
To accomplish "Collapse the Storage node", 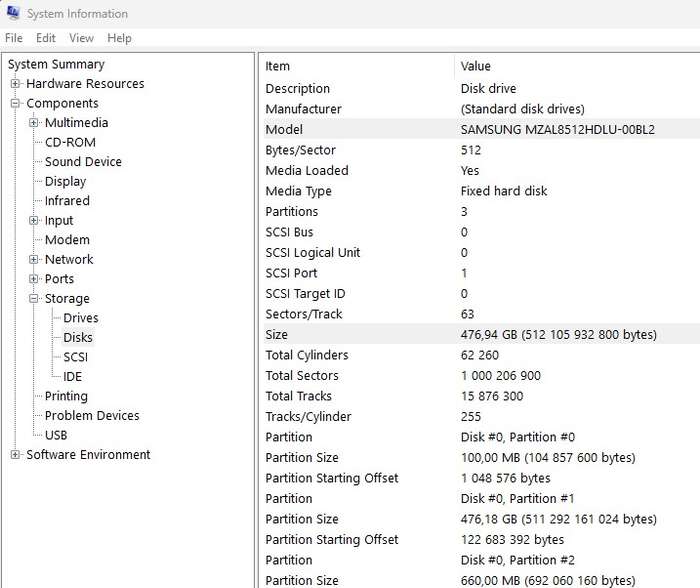I will tap(33, 298).
